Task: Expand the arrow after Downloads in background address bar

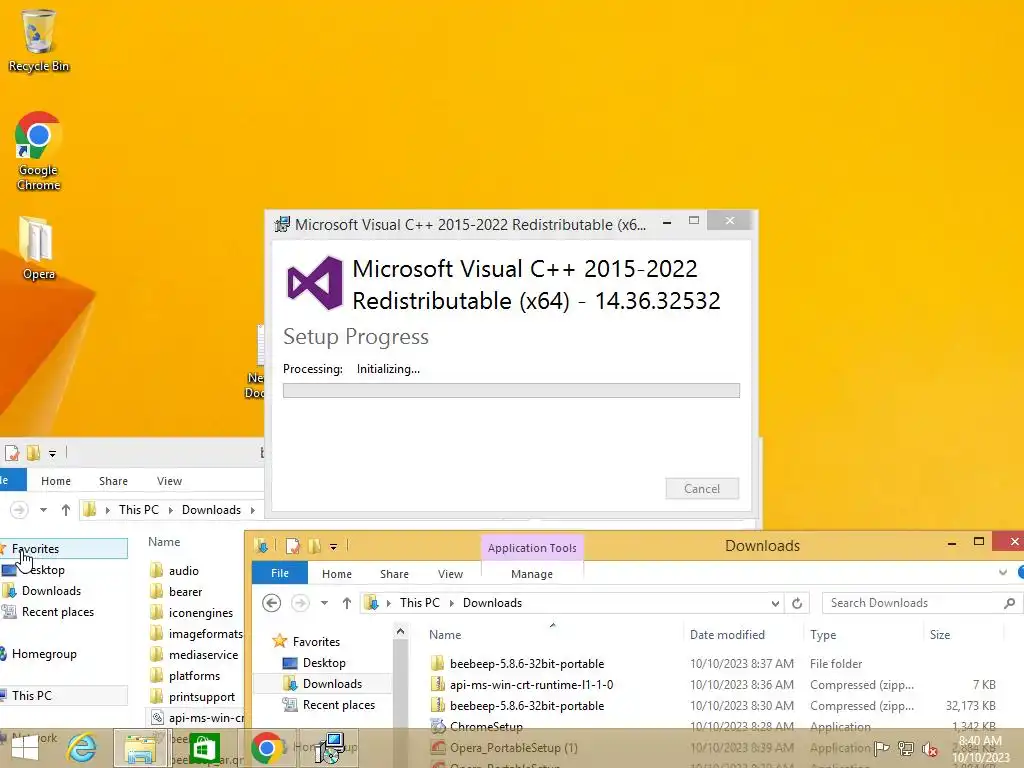Action: 253,509
